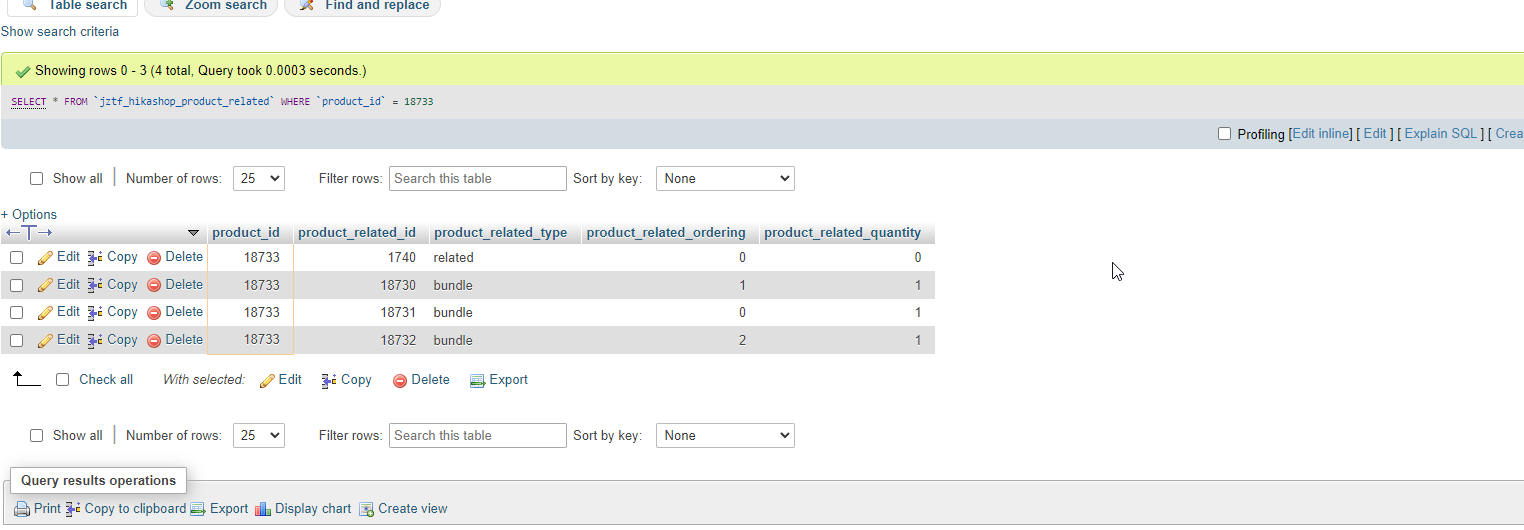The width and height of the screenshot is (1524, 530).
Task: Click Export icon in With selected actions
Action: click(477, 381)
